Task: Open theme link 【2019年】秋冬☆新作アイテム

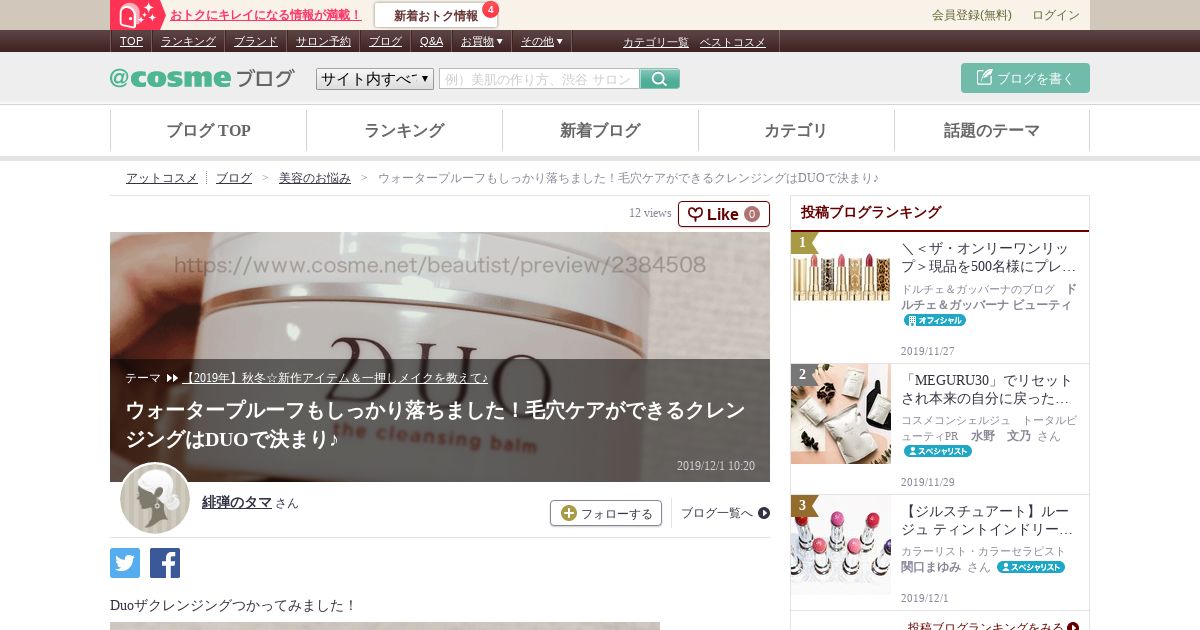Action: click(336, 378)
